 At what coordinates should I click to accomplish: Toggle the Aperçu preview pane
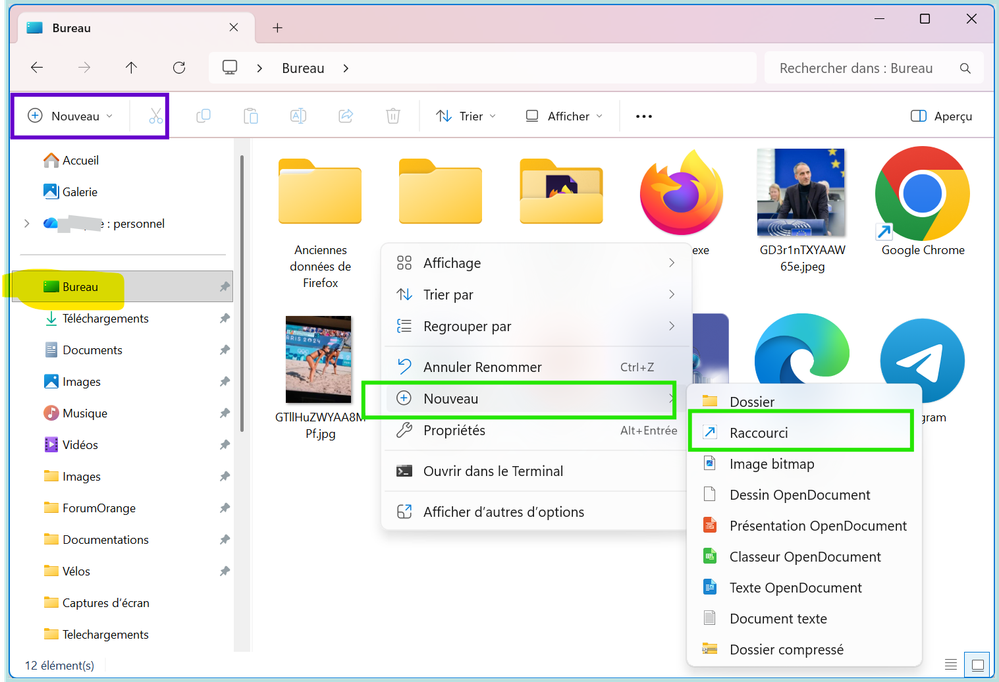(x=941, y=116)
